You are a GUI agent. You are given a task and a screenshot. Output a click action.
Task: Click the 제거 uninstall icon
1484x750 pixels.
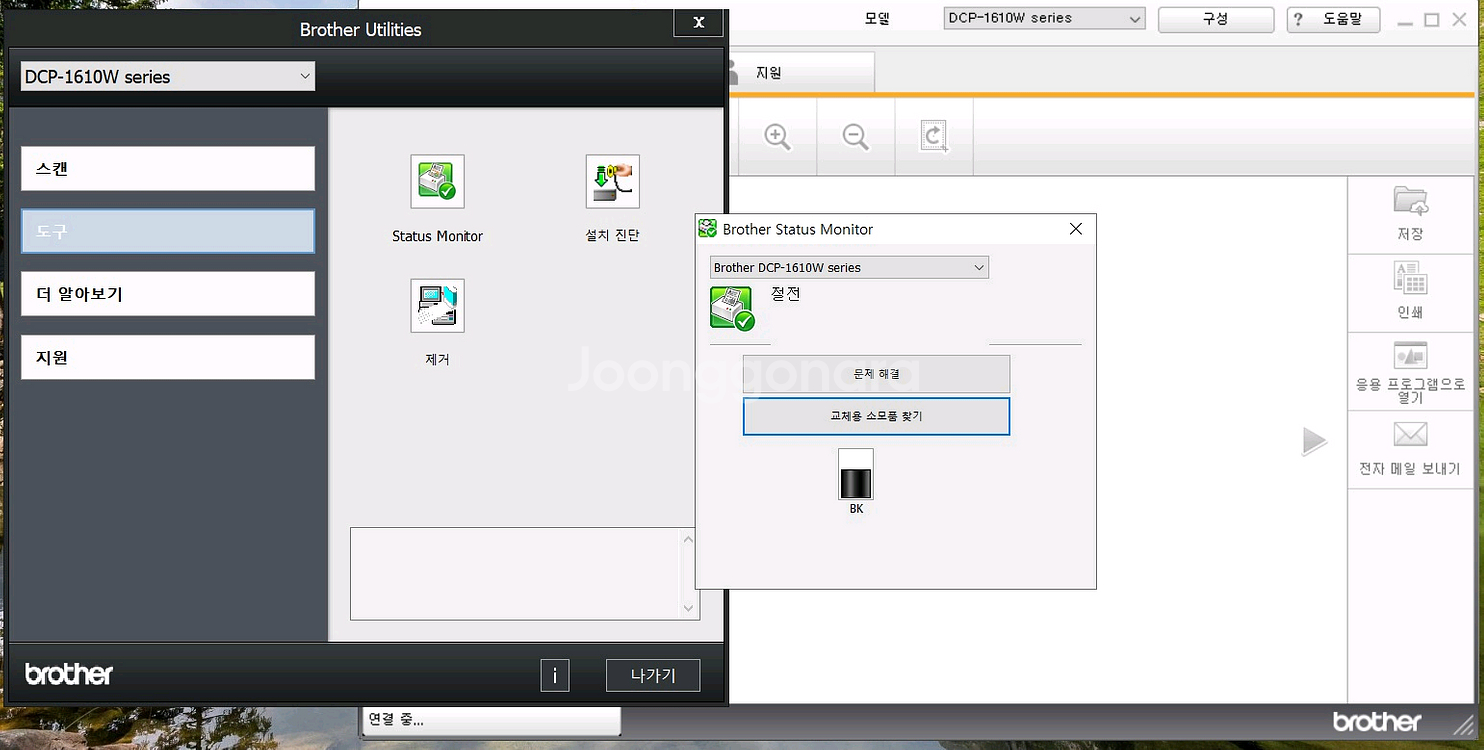click(437, 306)
